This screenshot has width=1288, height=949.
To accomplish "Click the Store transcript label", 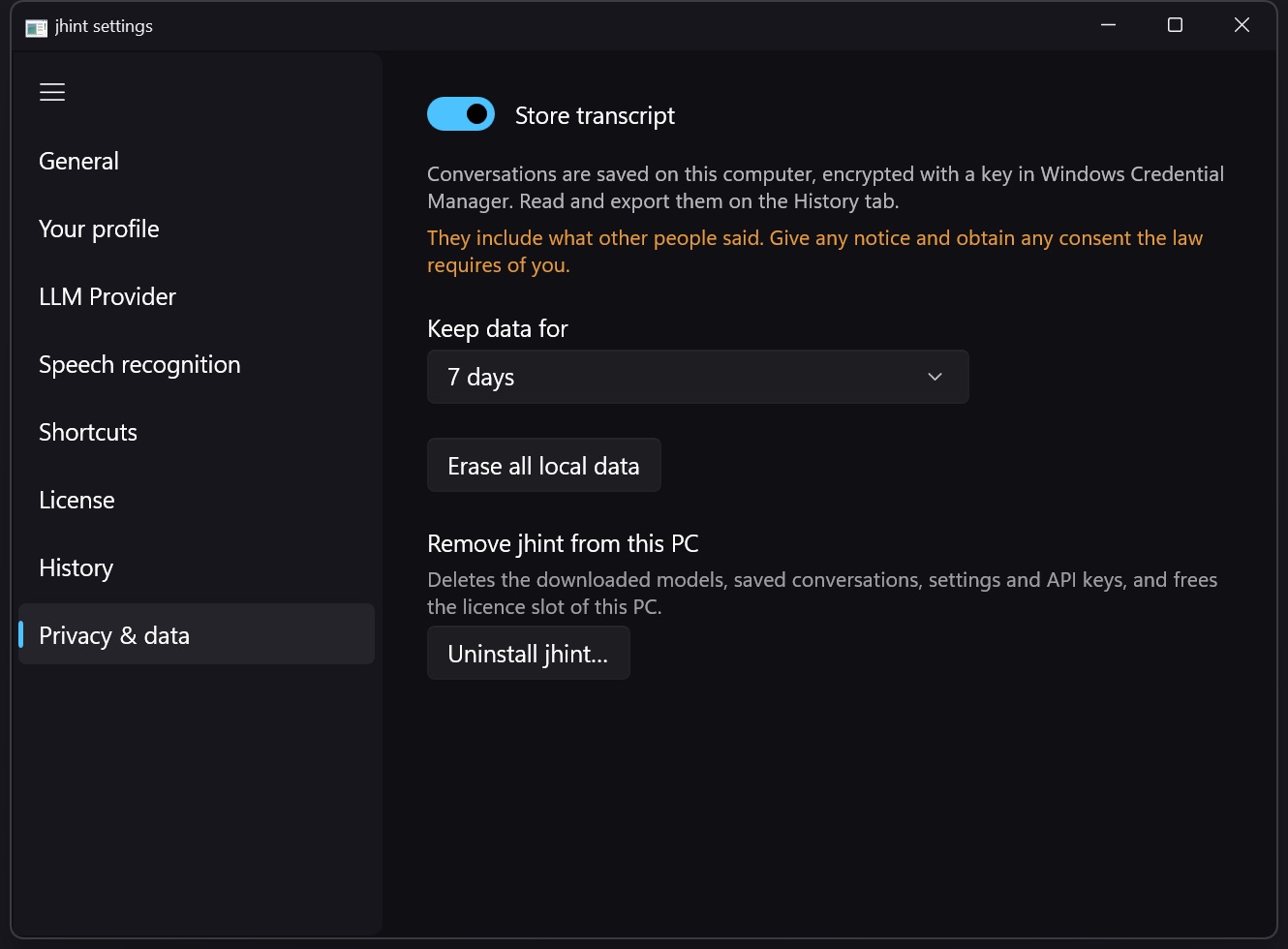I will tap(595, 115).
